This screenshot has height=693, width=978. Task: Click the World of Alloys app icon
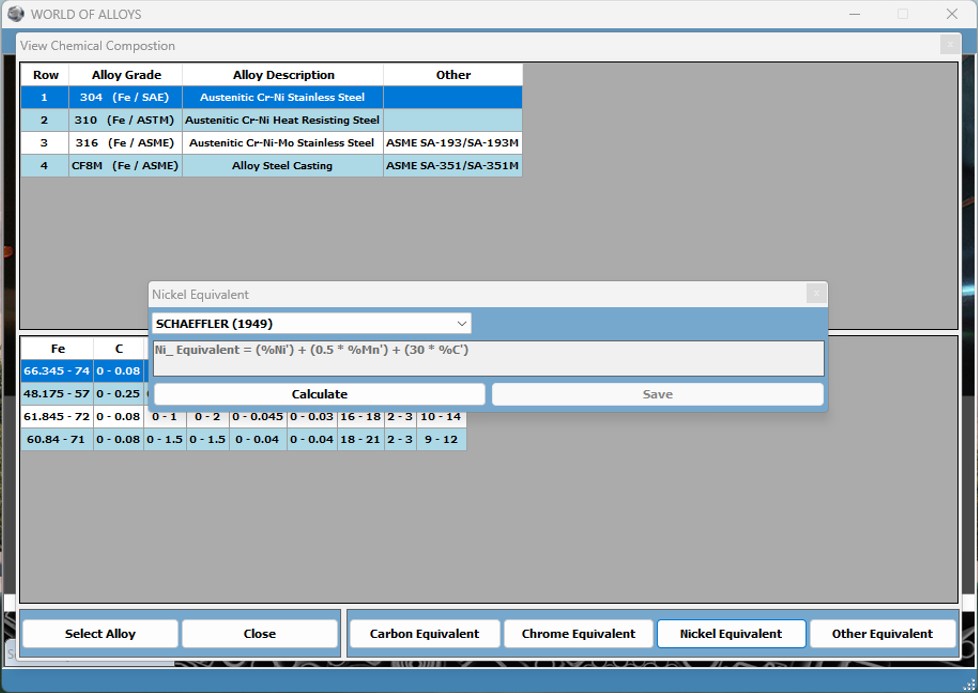[16, 14]
